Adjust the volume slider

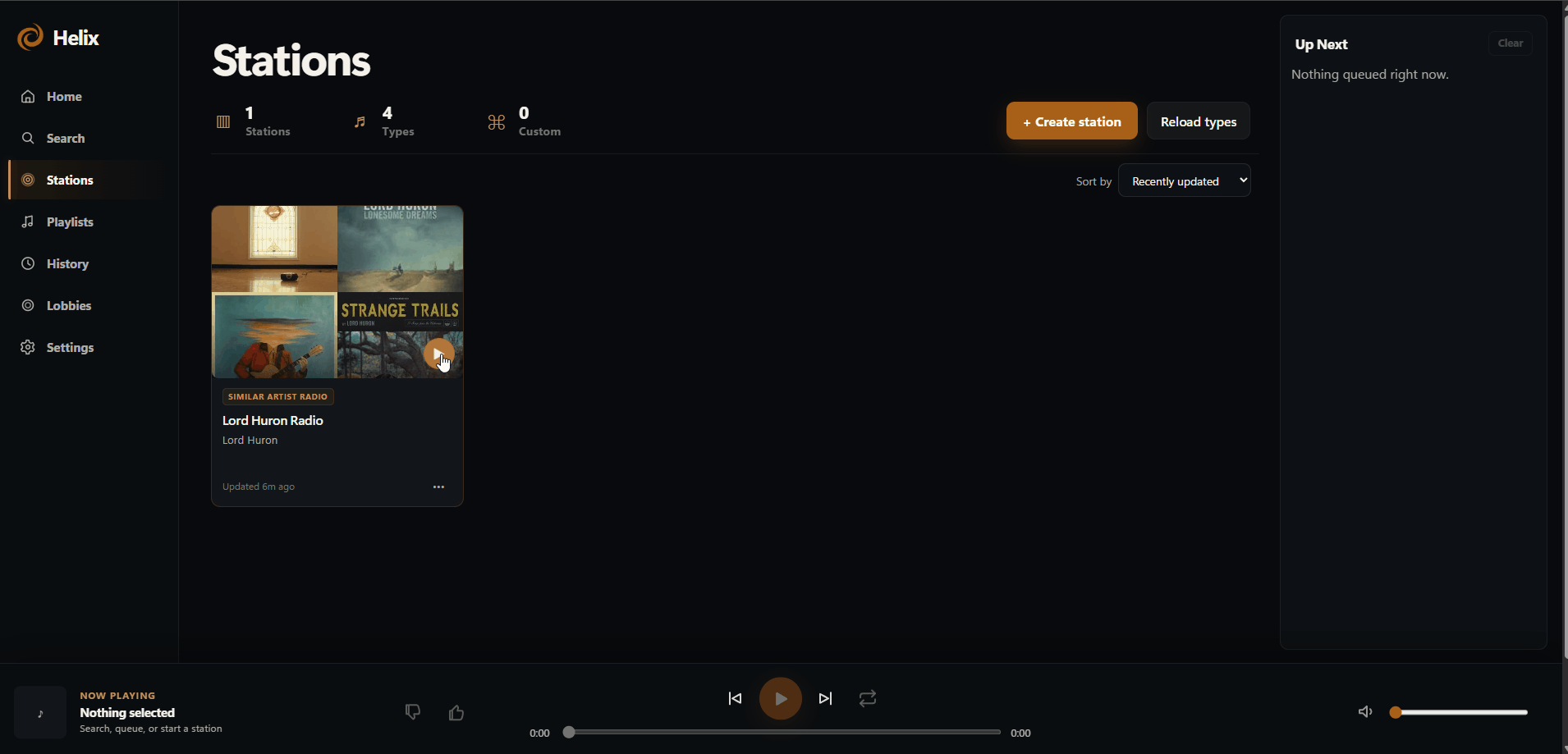tap(1459, 712)
